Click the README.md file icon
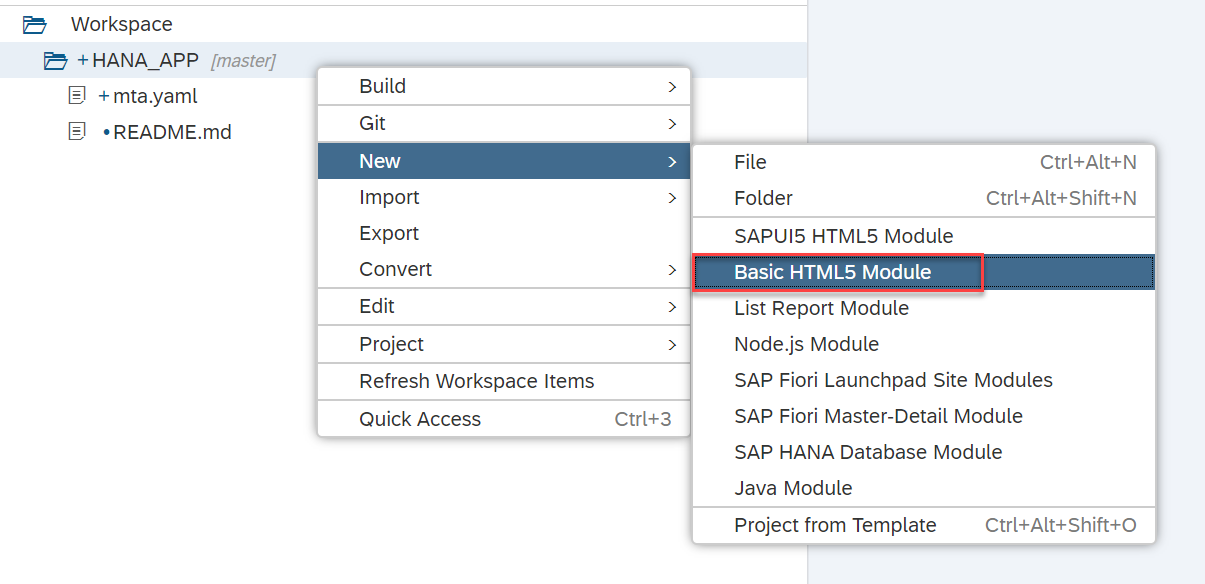Viewport: 1205px width, 584px height. (x=77, y=132)
